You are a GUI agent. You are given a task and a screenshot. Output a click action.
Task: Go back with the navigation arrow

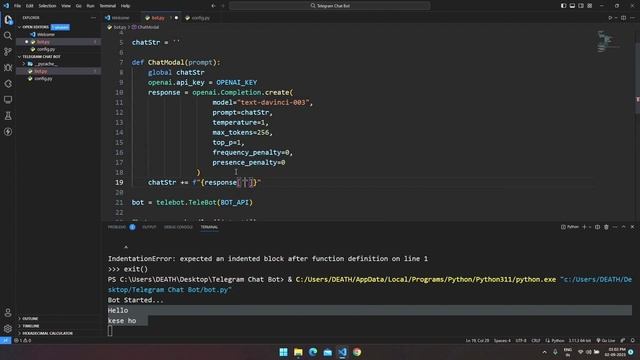coord(213,6)
